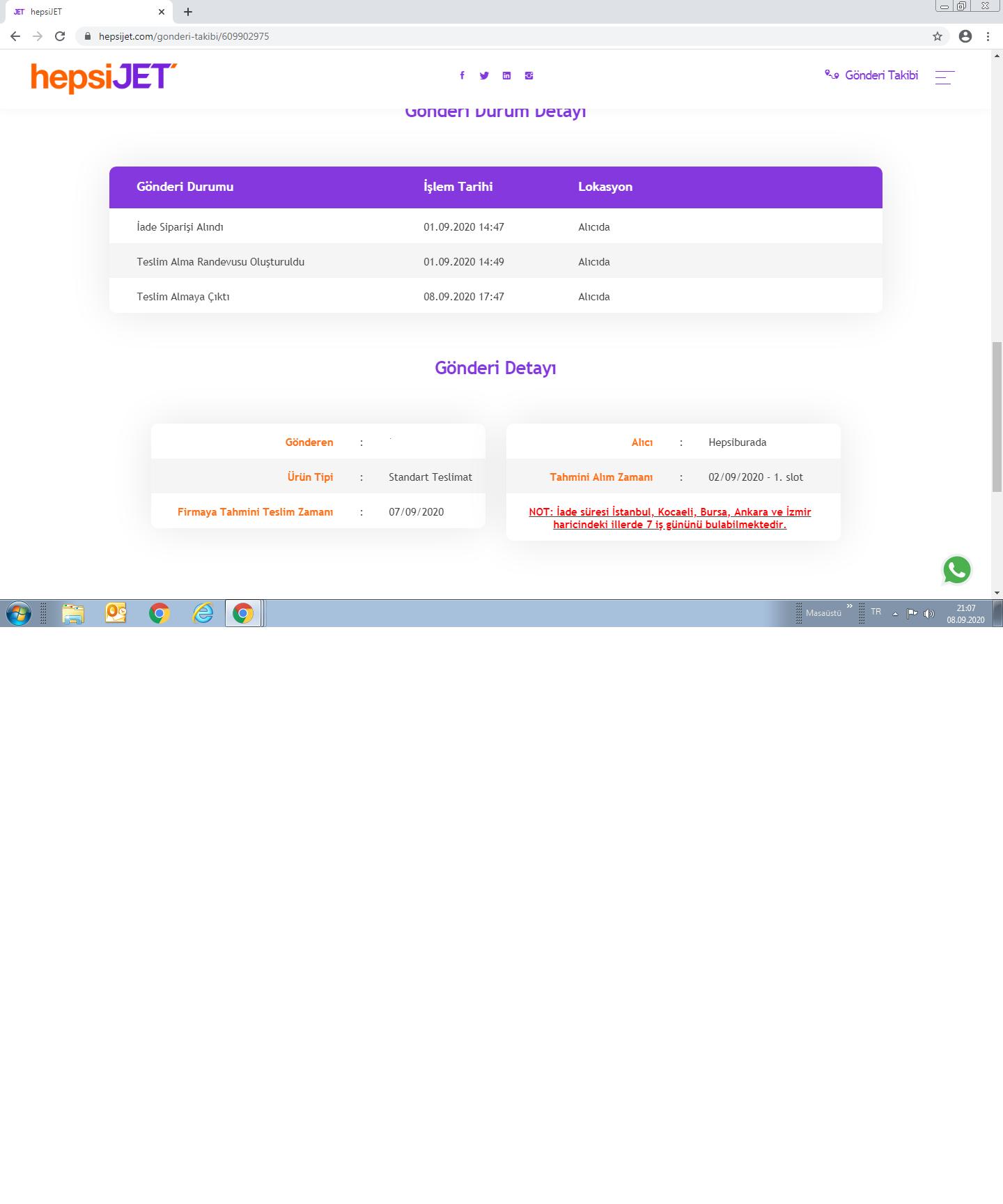Click Gönderi Takibi link
The image size is (1003, 1204).
pyautogui.click(x=871, y=75)
